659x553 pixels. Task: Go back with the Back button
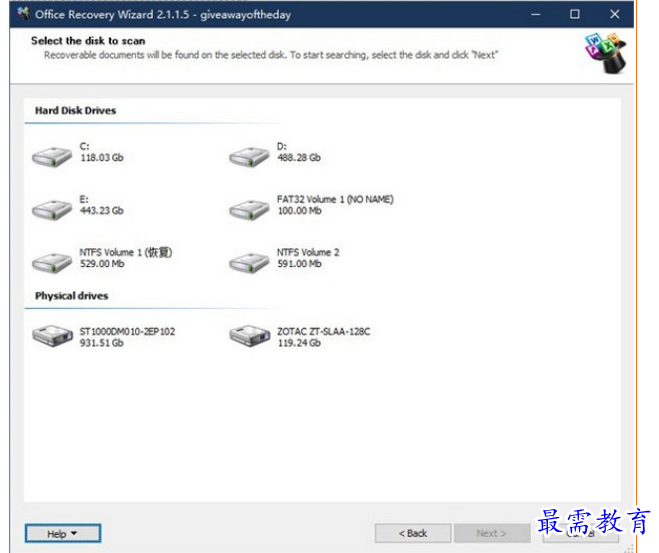(413, 533)
